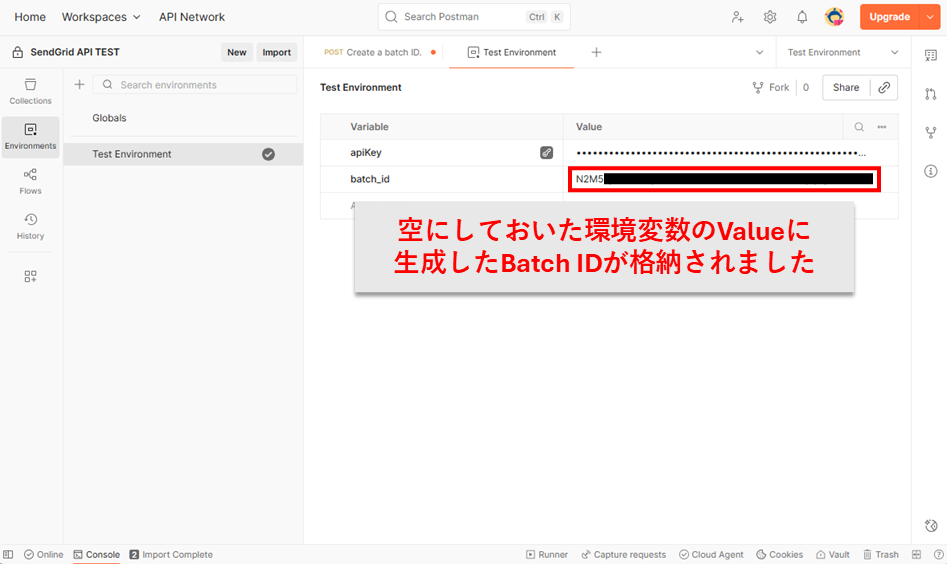Screen dimensions: 947x564
Task: Click Capture requests in status bar
Action: coord(623,554)
